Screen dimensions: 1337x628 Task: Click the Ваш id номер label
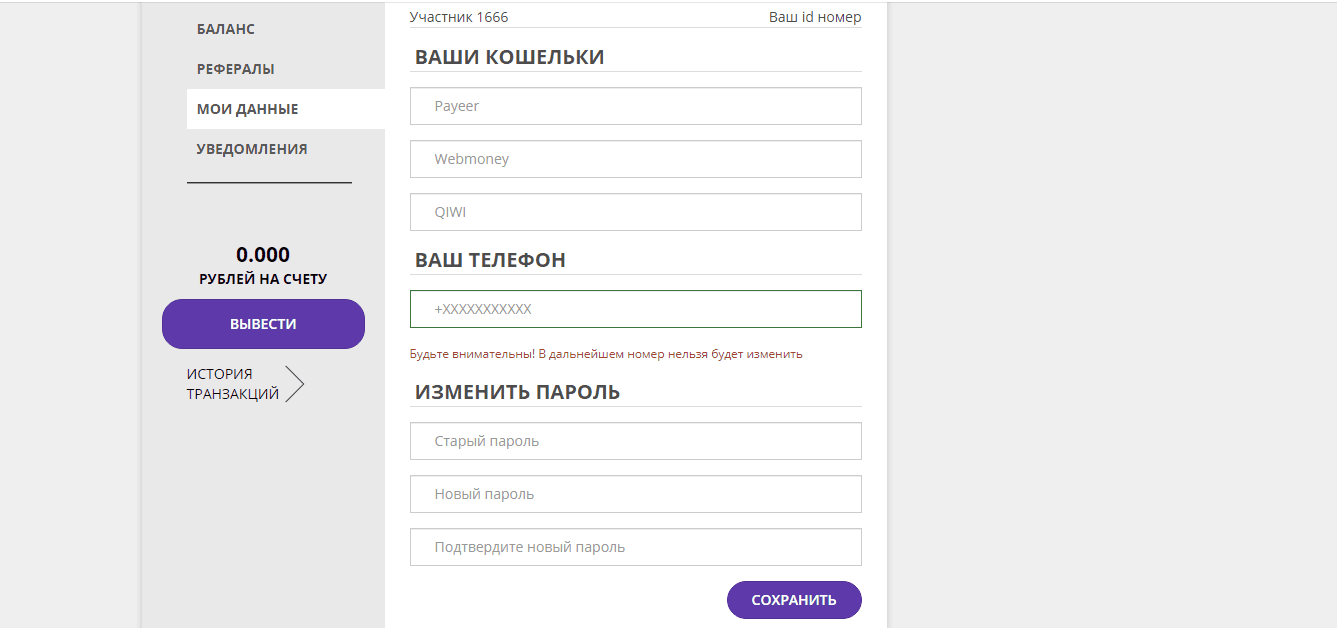tap(815, 16)
